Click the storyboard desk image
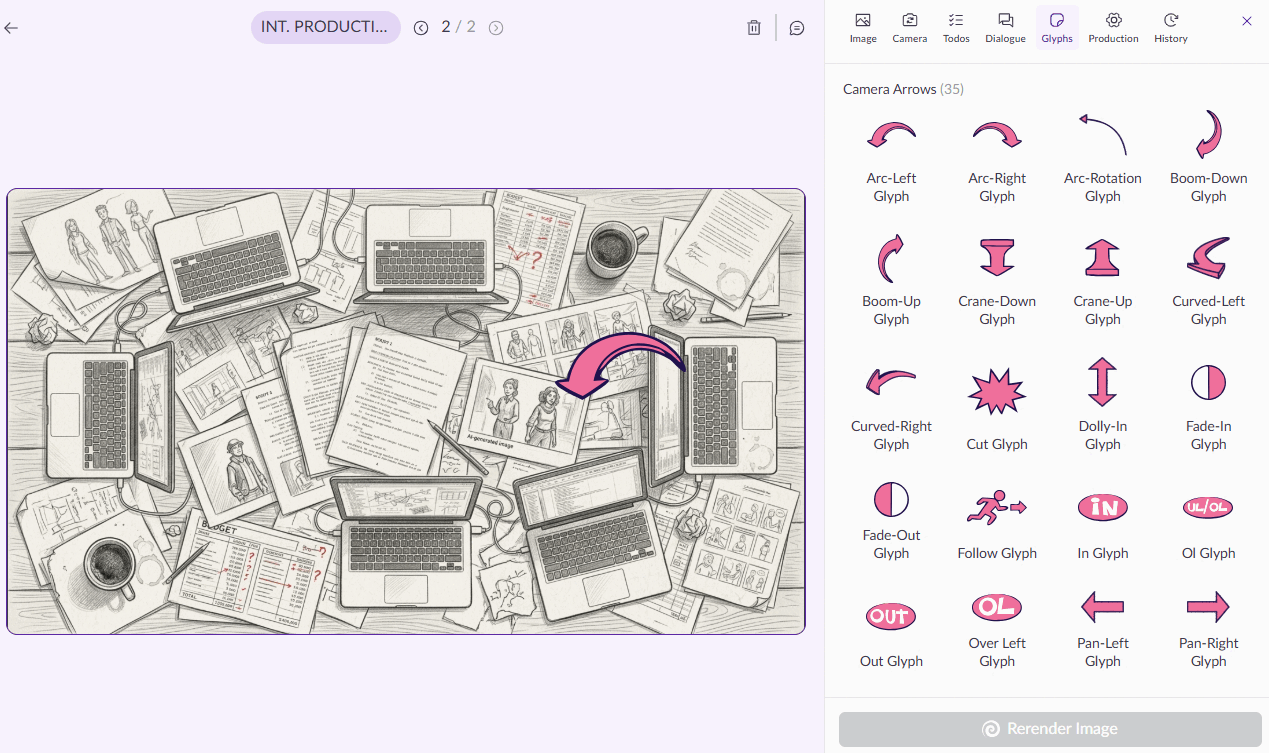Image resolution: width=1269 pixels, height=753 pixels. pyautogui.click(x=406, y=412)
